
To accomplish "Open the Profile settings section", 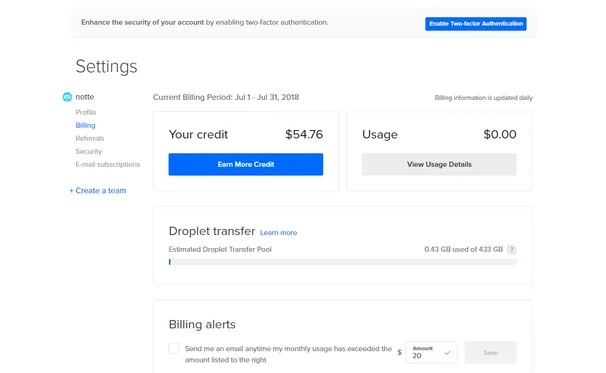I will [x=86, y=112].
